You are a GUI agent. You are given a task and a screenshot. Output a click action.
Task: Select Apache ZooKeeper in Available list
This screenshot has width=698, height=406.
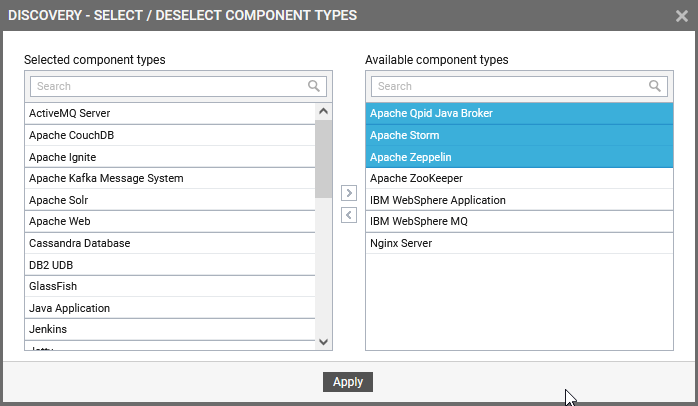coord(519,179)
